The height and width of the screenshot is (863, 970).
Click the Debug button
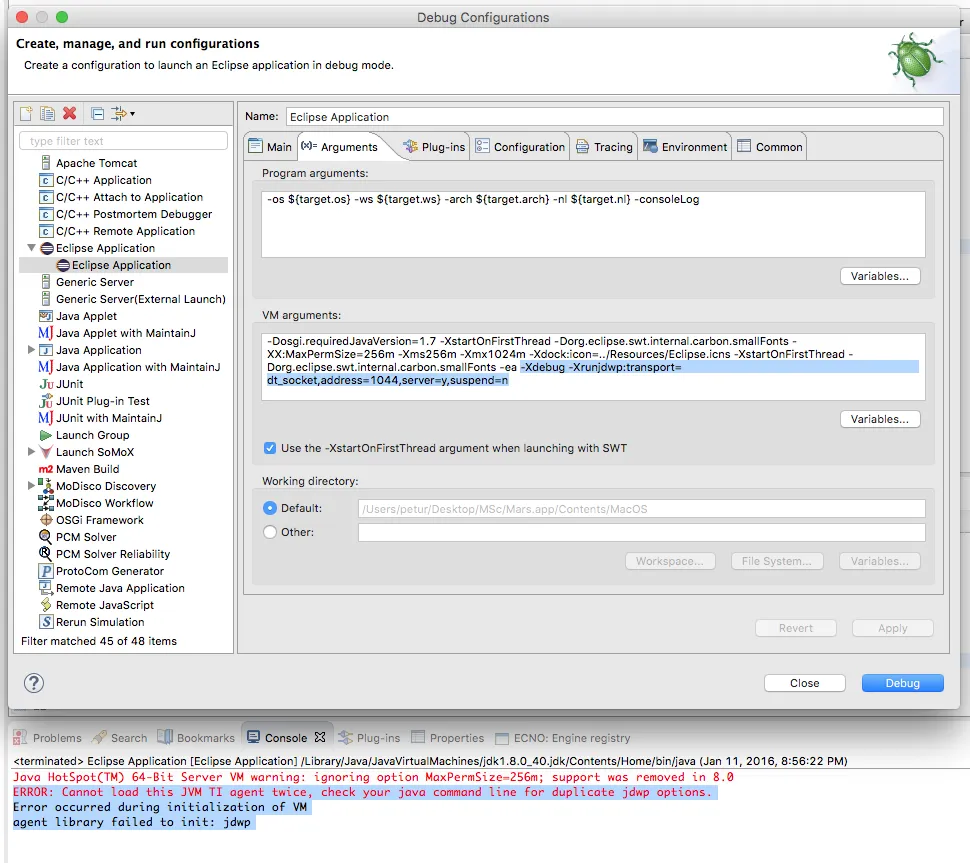[903, 683]
